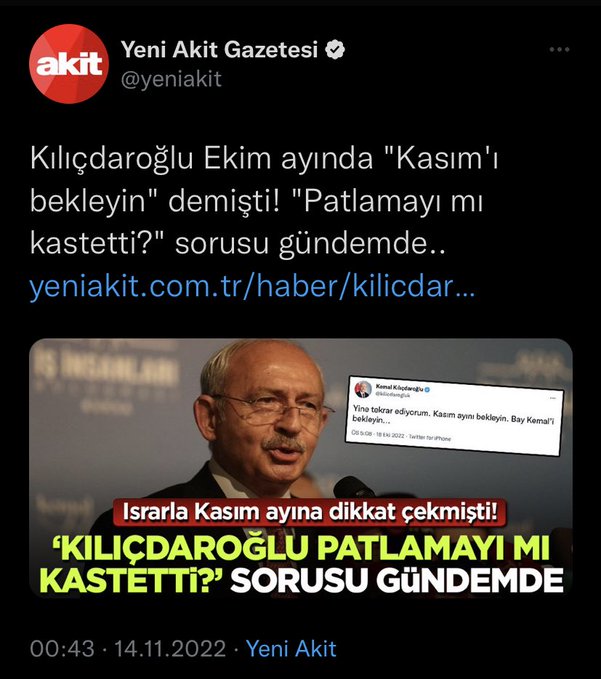Click the tweet text about Kılıçdaroğlu Ekim ayında
This screenshot has width=601, height=679.
click(x=264, y=201)
